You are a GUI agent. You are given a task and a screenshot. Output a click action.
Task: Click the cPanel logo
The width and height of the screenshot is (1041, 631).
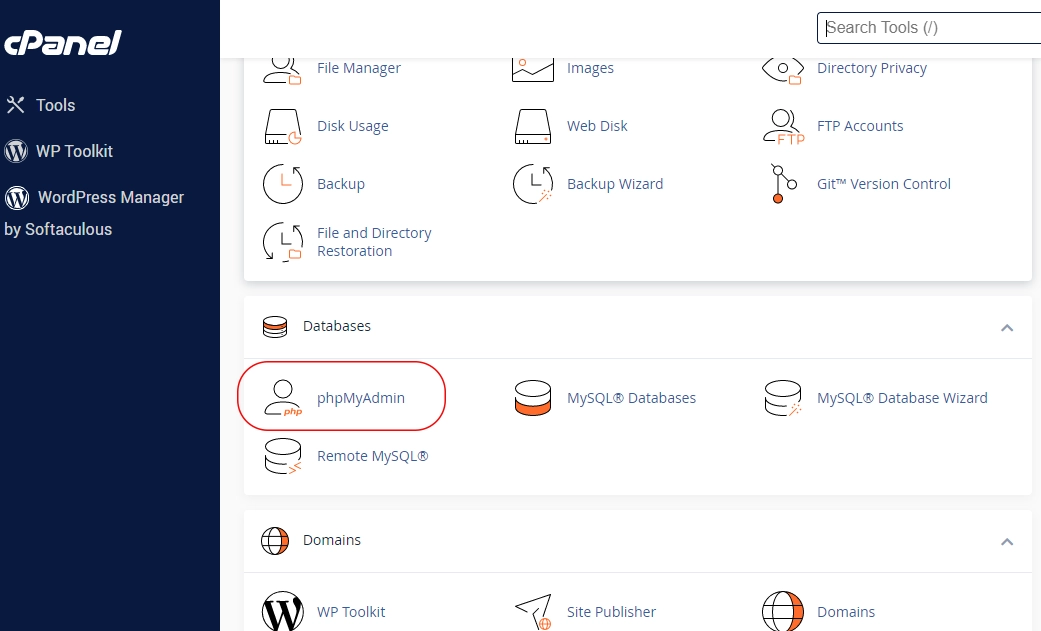click(x=62, y=43)
